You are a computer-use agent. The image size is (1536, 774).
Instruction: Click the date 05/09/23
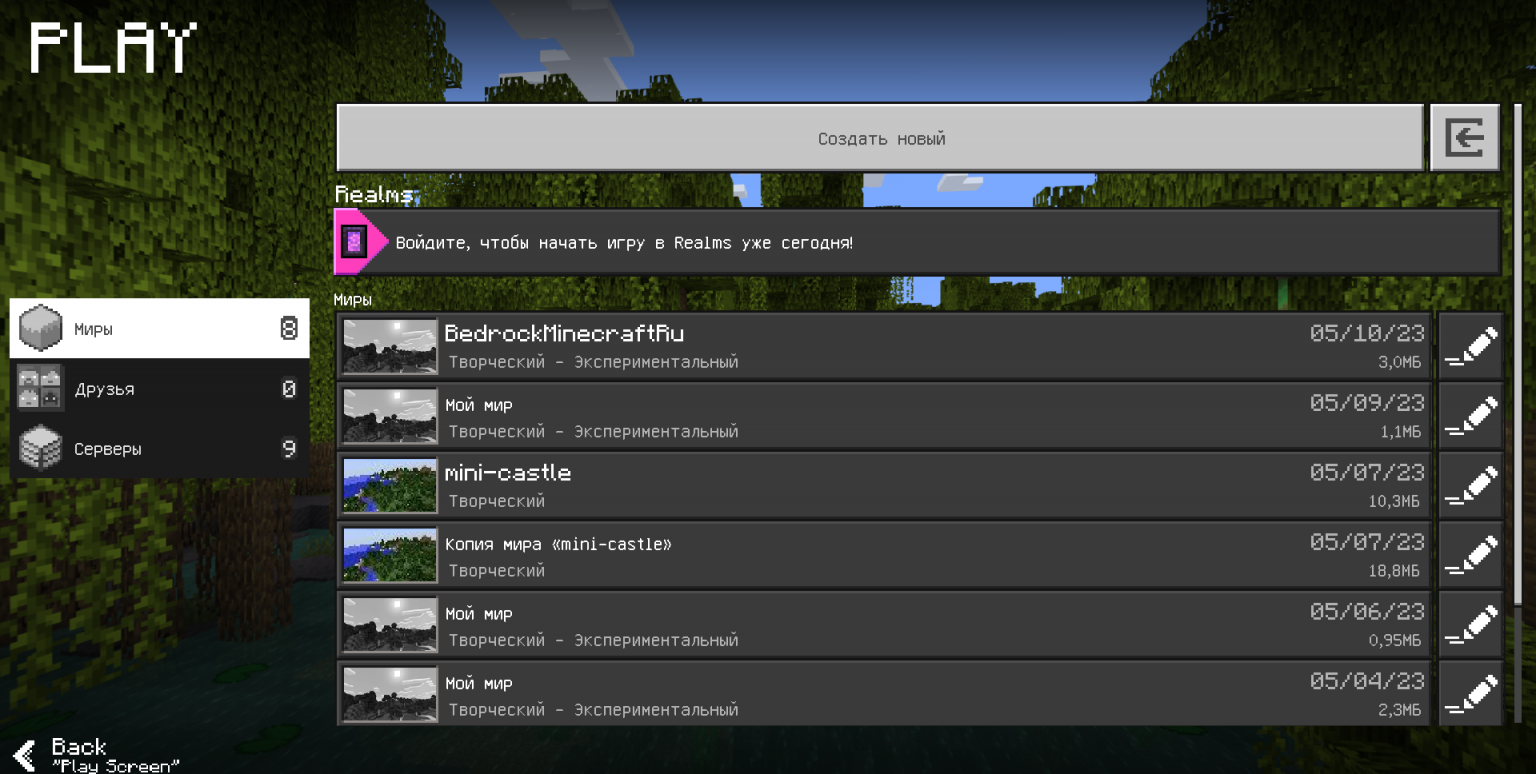point(1367,403)
